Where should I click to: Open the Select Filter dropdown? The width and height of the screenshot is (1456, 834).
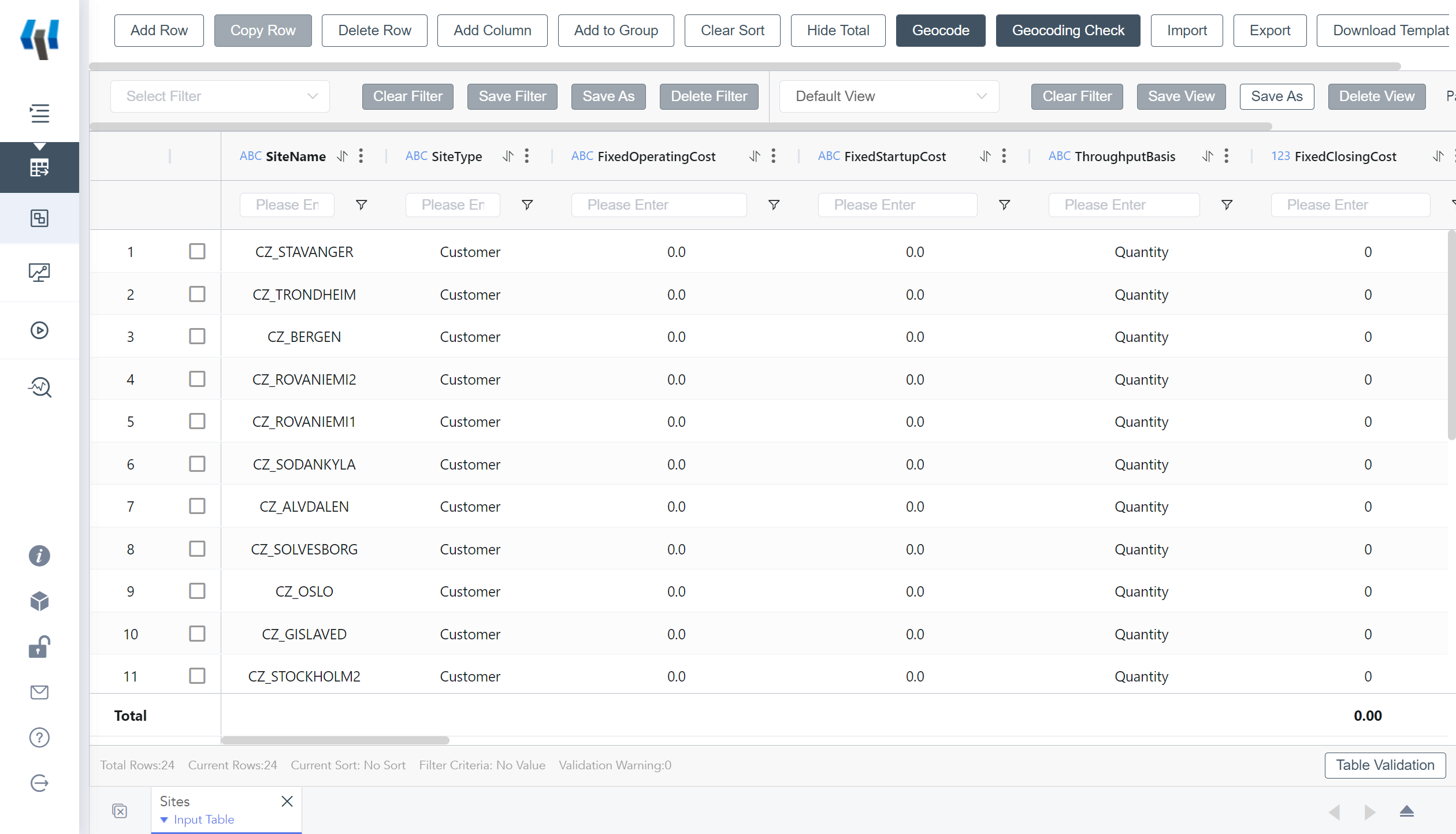pyautogui.click(x=220, y=96)
